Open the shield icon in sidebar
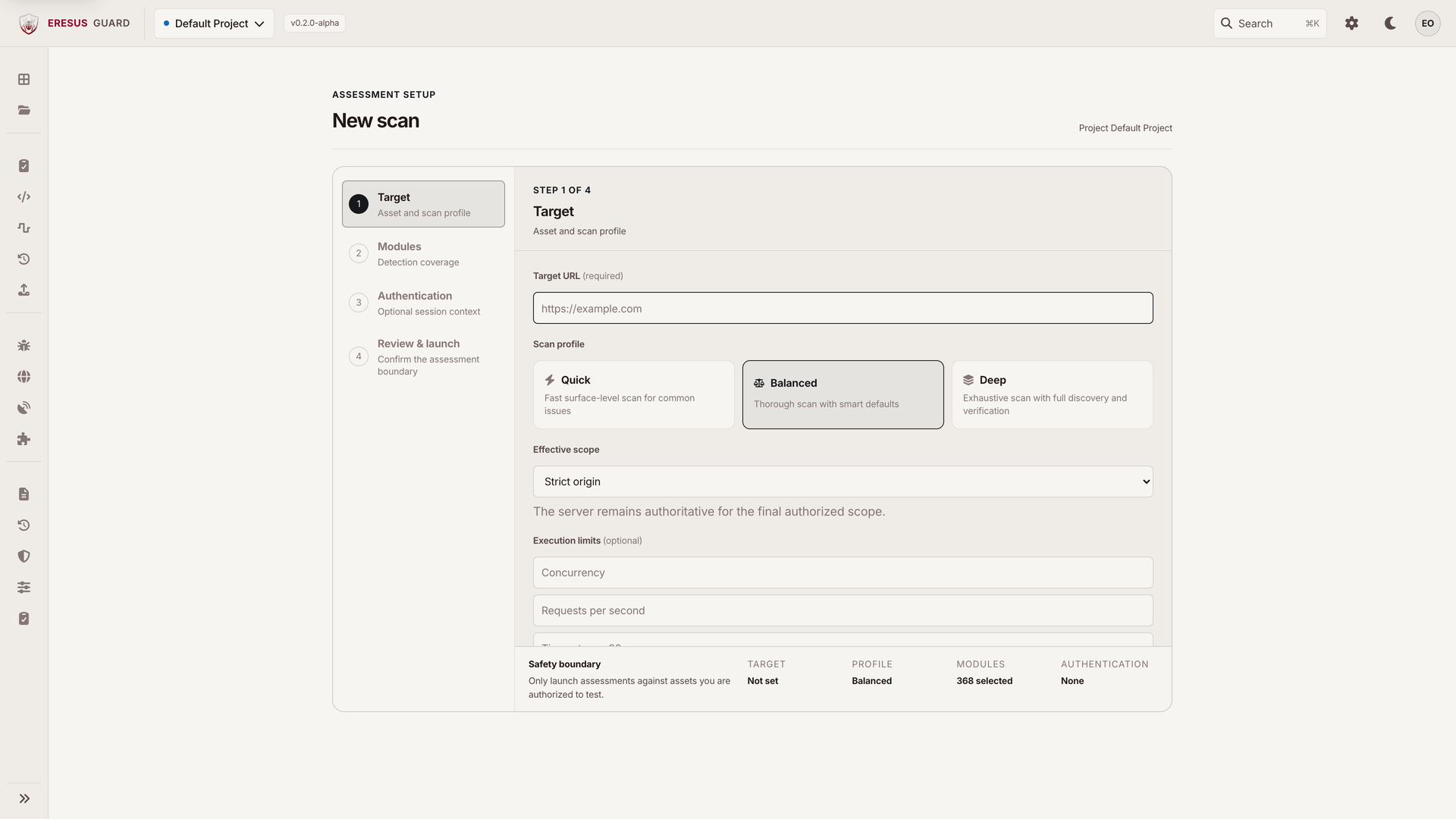The image size is (1456, 819). (x=24, y=557)
